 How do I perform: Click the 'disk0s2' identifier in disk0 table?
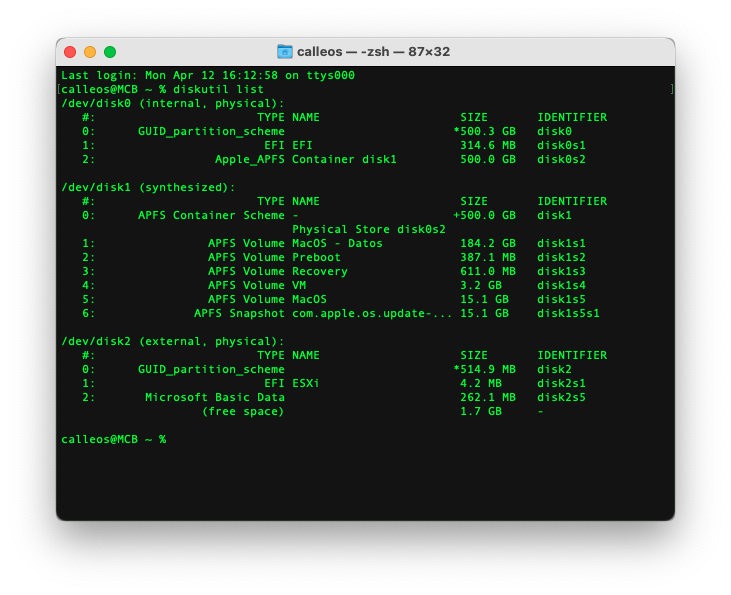(x=561, y=159)
